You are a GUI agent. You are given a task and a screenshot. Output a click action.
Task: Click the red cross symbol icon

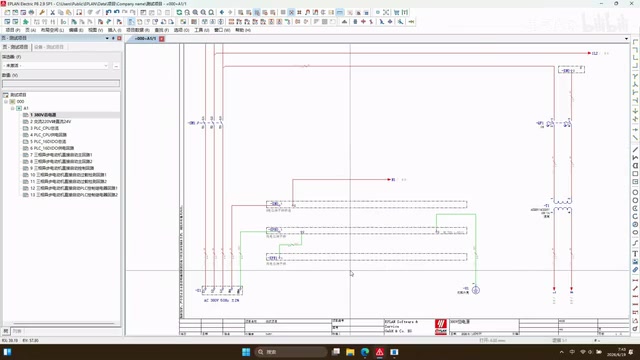click(363, 22)
